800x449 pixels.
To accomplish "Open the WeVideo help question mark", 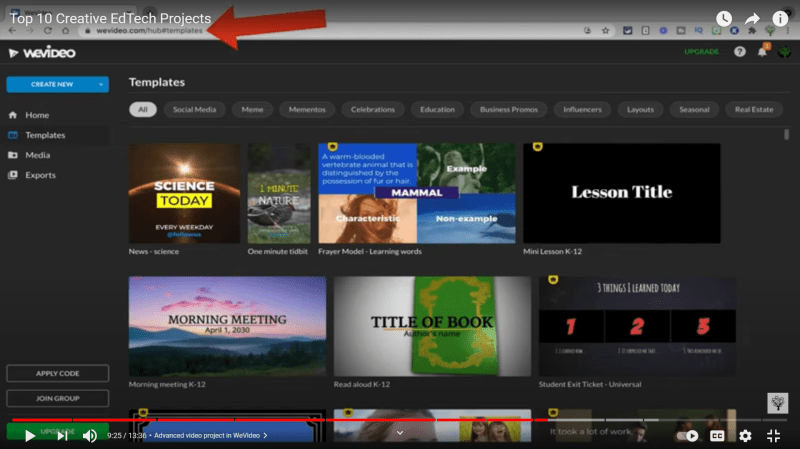I will (740, 52).
